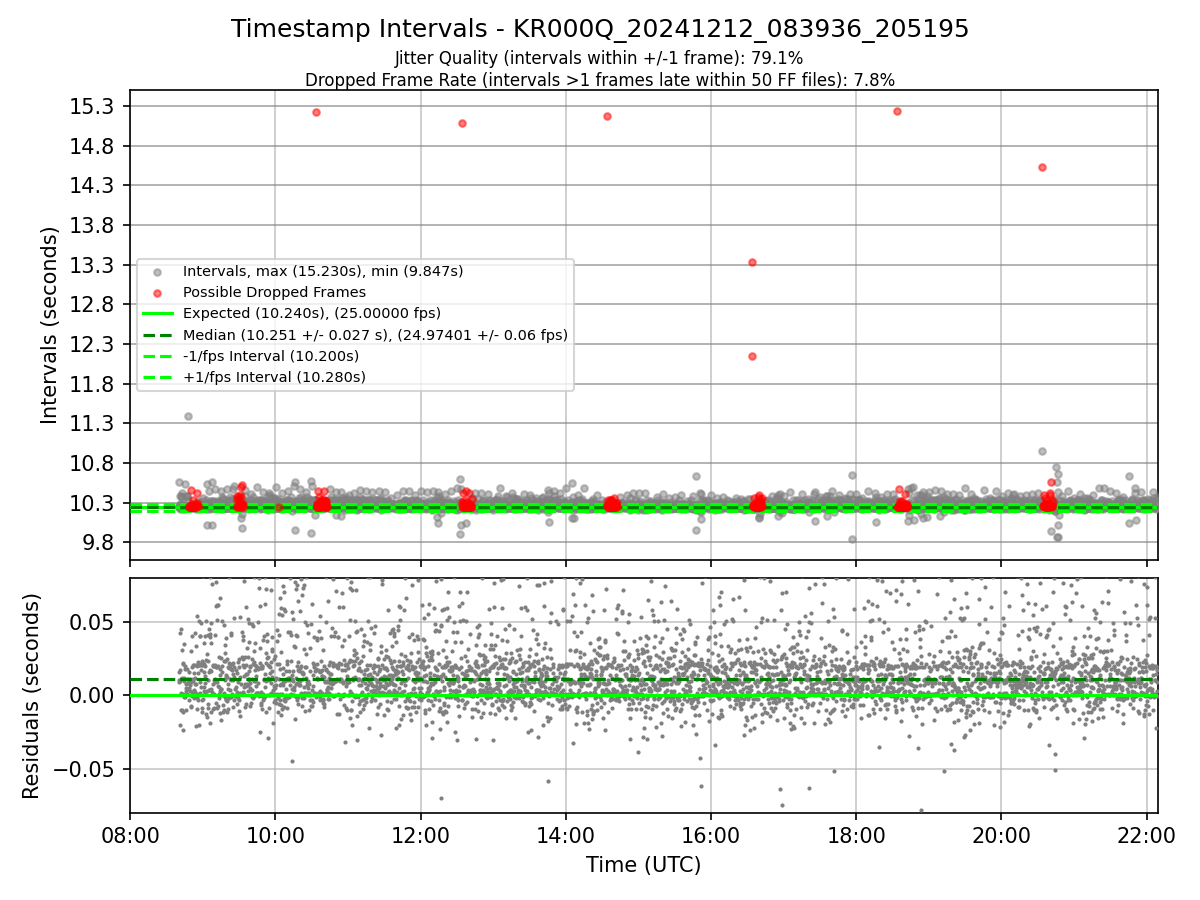Click the 'Residuals (seconds)' y-axis label
Screen dimensions: 1200x900
pos(31,696)
